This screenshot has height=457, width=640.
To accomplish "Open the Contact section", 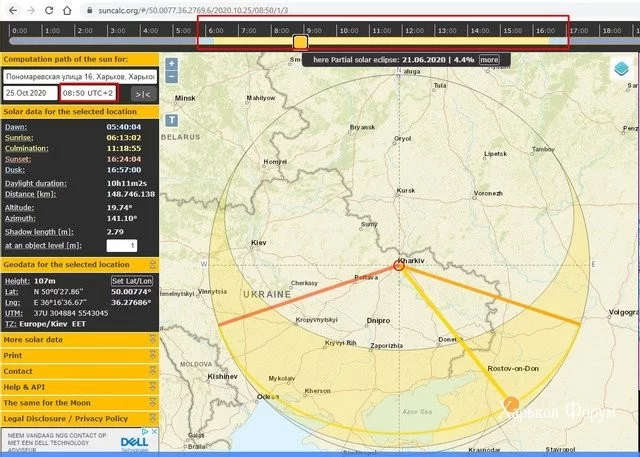I will (x=19, y=371).
